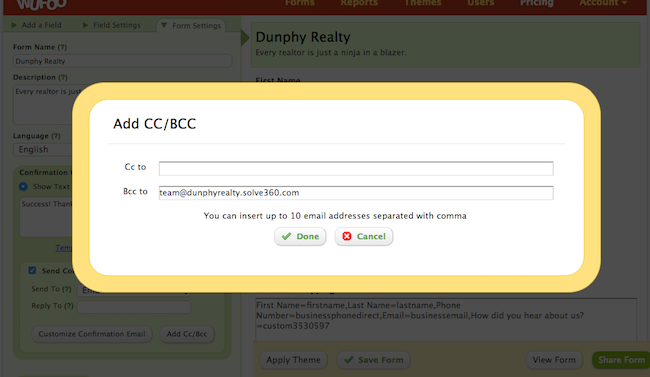Click the View Form button
The width and height of the screenshot is (650, 377).
click(x=554, y=360)
